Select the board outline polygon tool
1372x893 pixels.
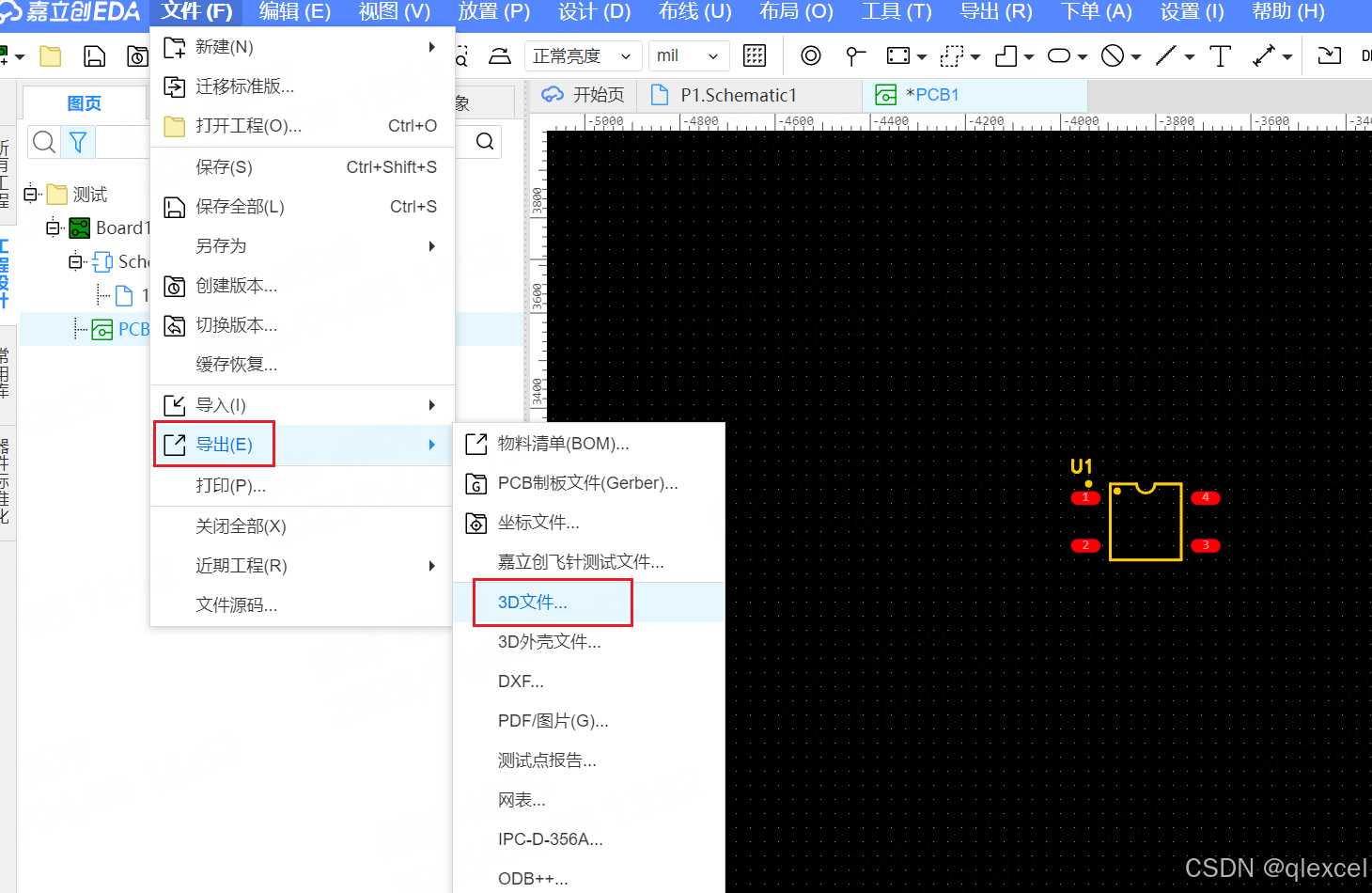[1006, 55]
